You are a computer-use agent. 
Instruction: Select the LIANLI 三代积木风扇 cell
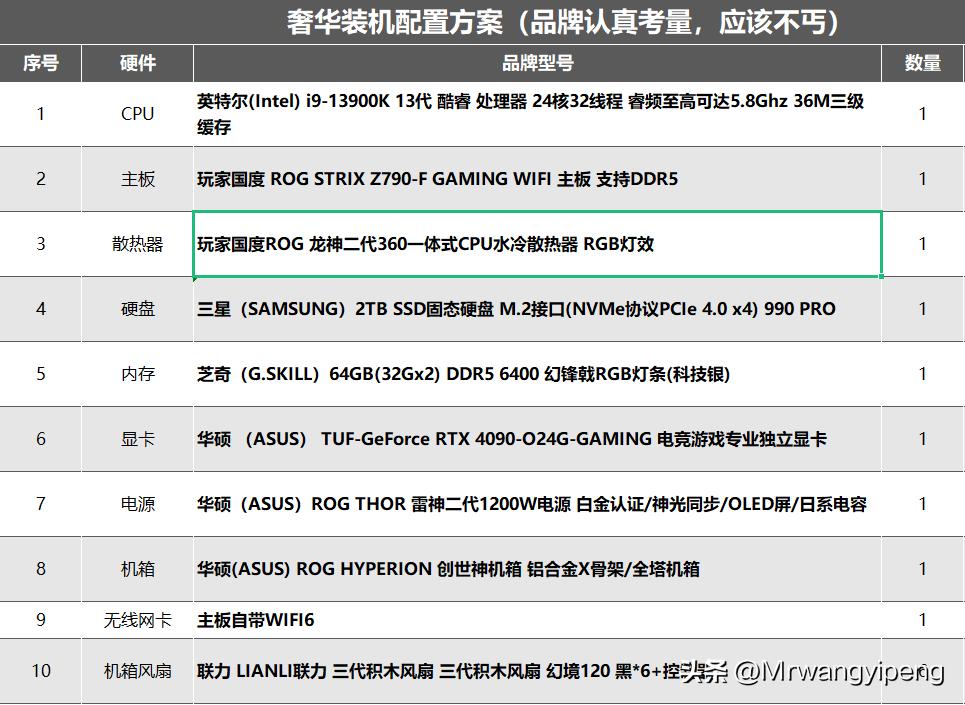[537, 671]
